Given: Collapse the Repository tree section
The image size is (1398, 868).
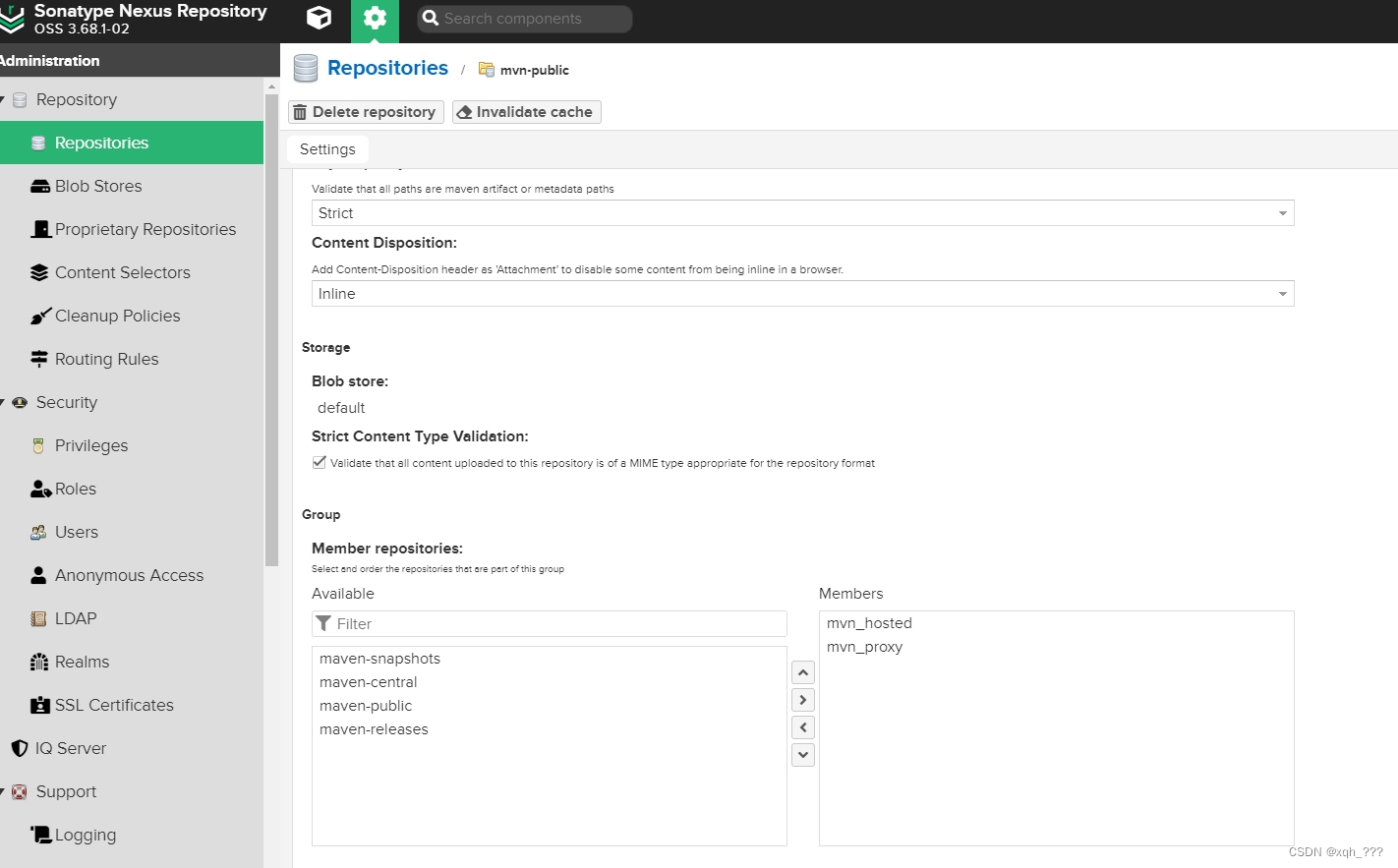Looking at the screenshot, I should (3, 100).
